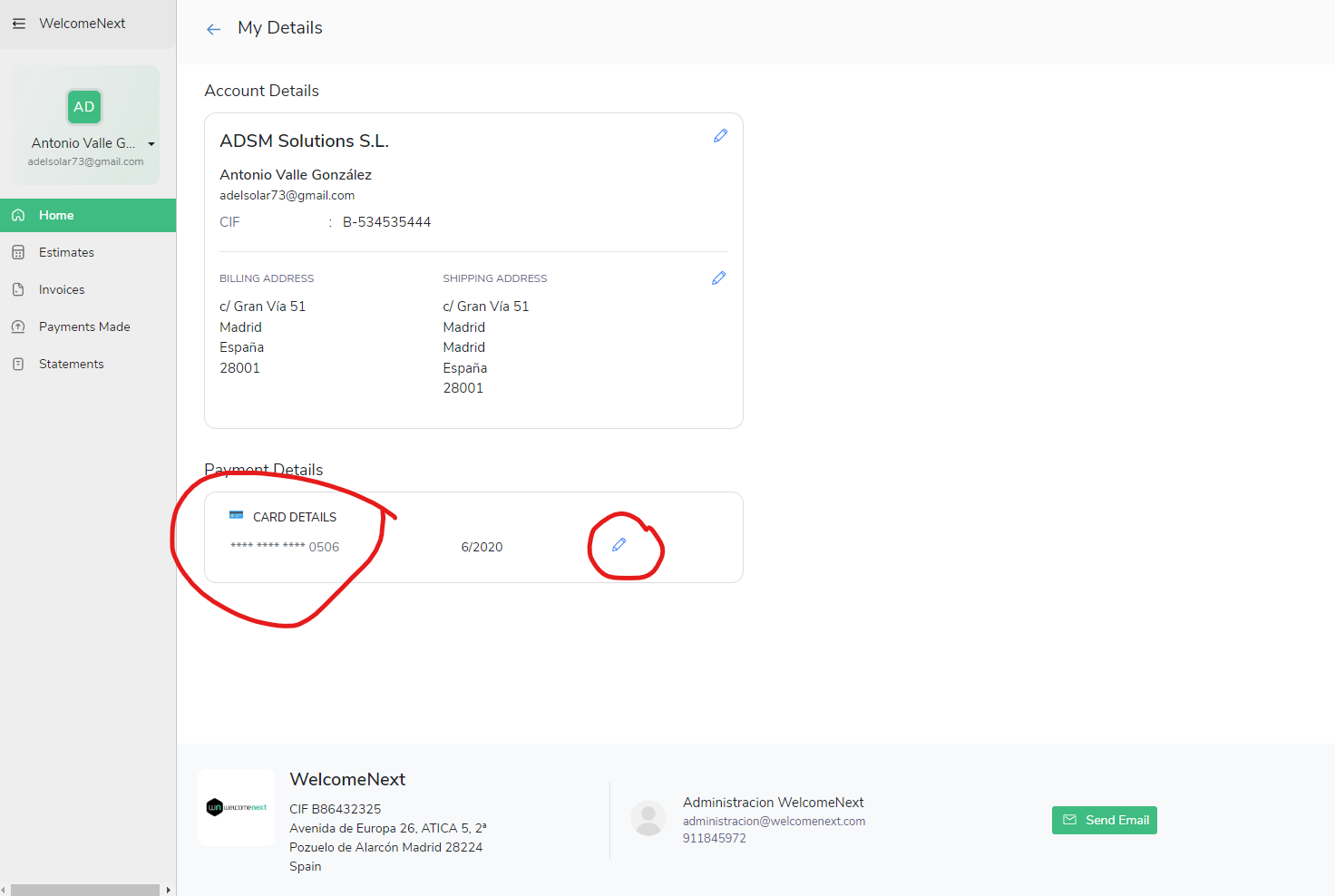Click the WelcomeNext company logo thumbnail
Image resolution: width=1335 pixels, height=896 pixels.
click(x=236, y=807)
